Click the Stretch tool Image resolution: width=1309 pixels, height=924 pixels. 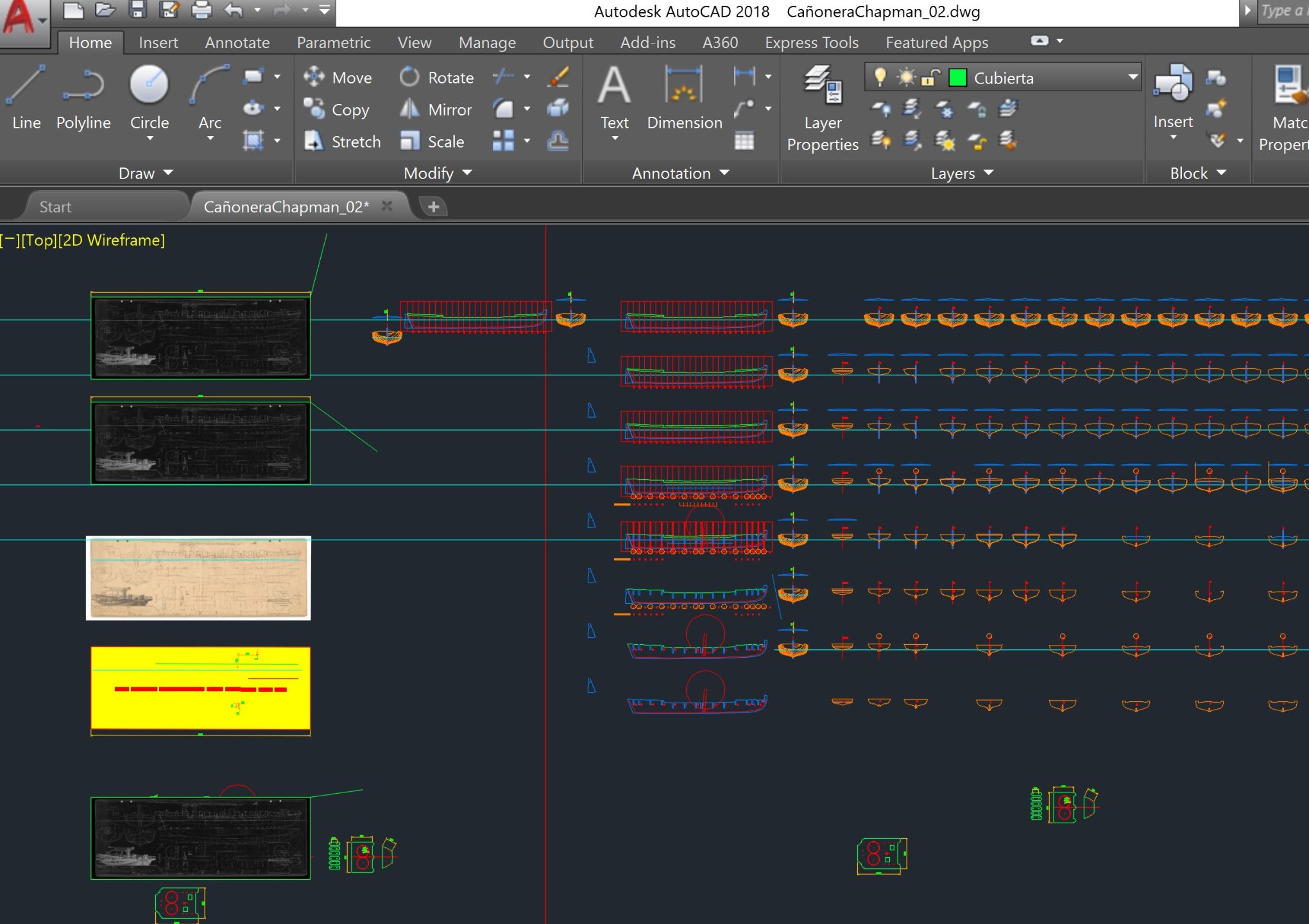coord(342,142)
